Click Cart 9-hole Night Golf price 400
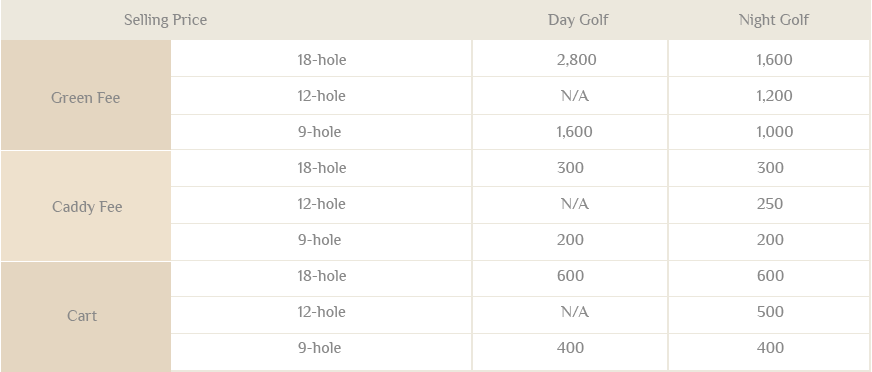 click(770, 348)
